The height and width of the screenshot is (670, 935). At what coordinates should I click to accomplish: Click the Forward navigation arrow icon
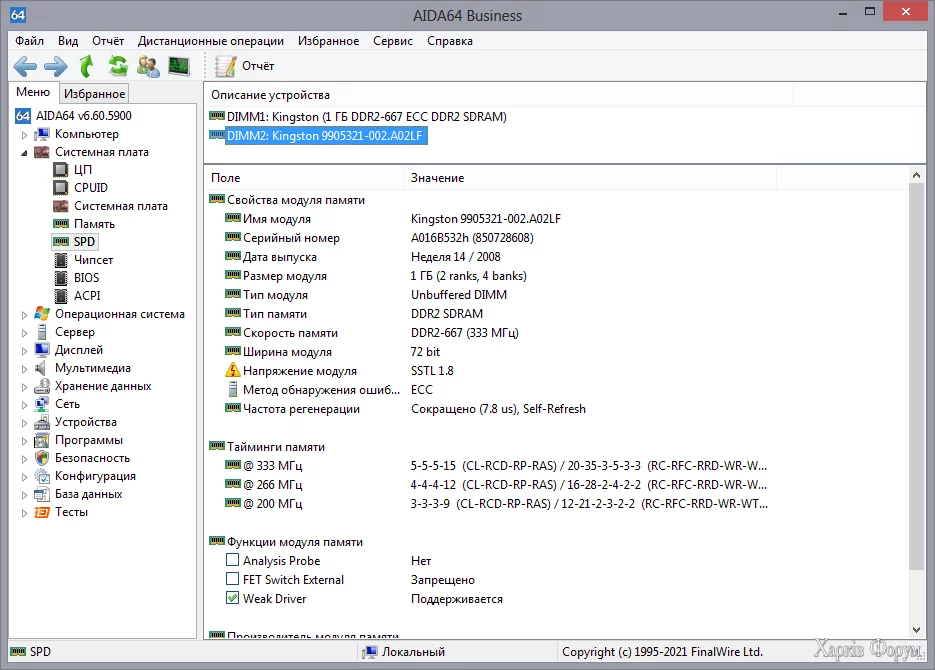coord(56,66)
